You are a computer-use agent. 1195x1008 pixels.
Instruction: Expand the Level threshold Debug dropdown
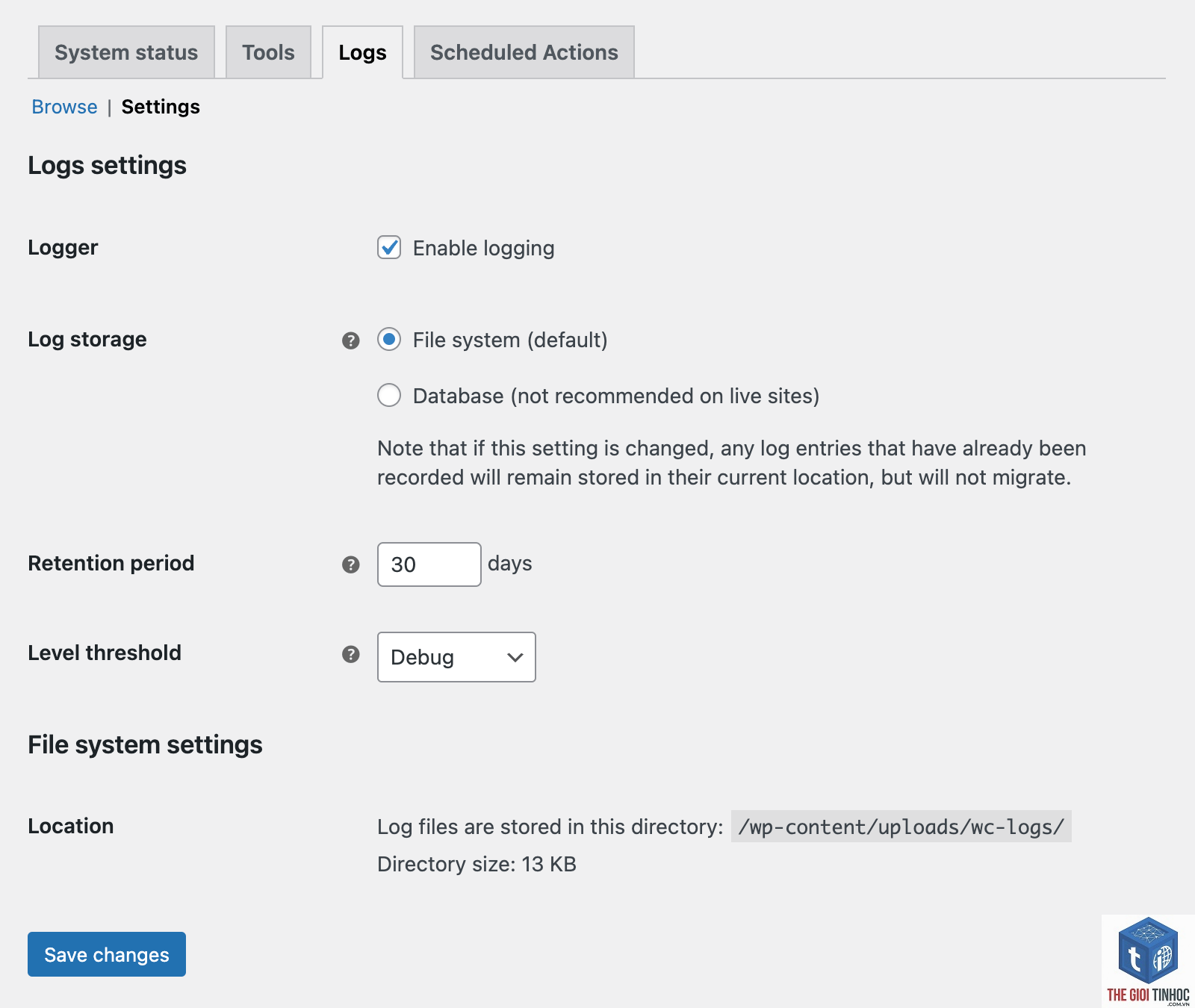point(456,657)
